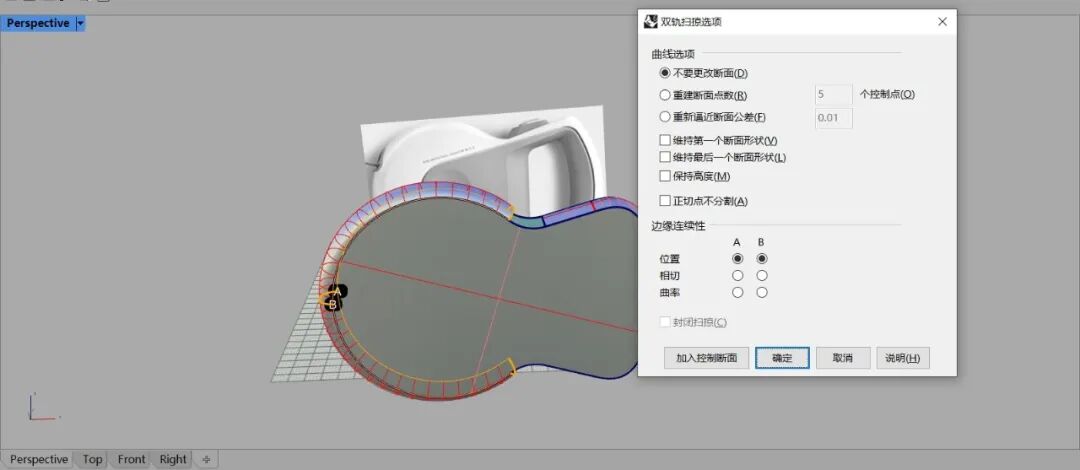Viewport: 1080px width, 470px height.
Task: Switch to the Top viewport tab
Action: (92, 459)
